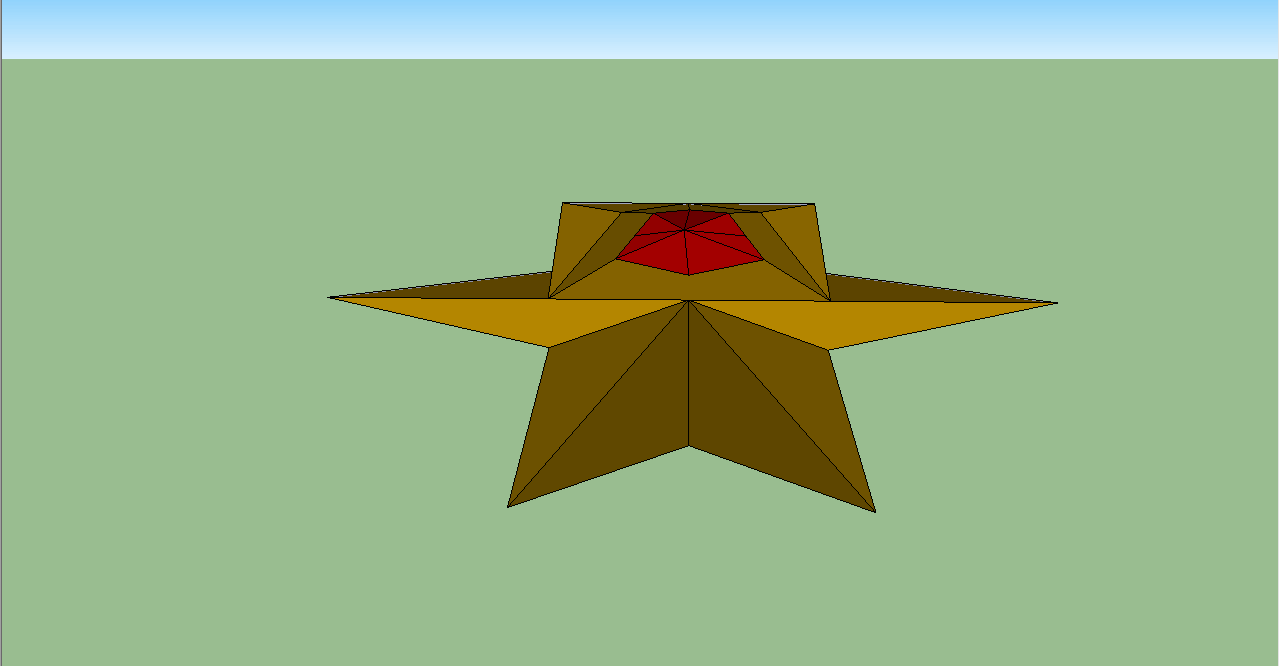Click the lowest vertex of the red pentagon

[x=689, y=275]
